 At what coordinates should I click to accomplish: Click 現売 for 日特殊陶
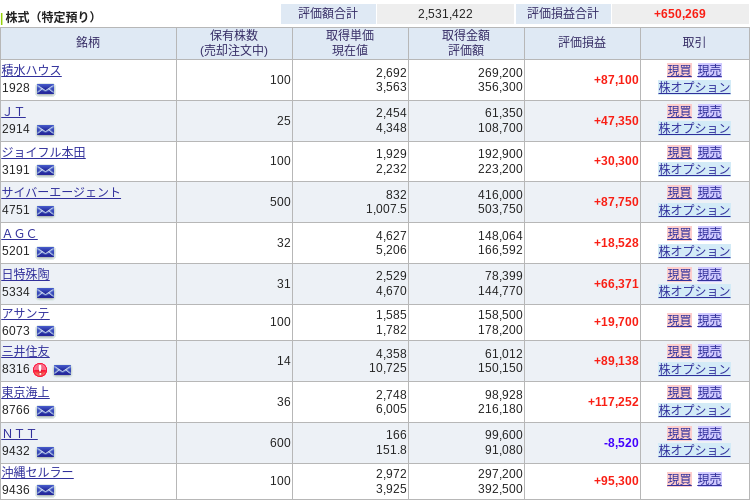coord(709,275)
